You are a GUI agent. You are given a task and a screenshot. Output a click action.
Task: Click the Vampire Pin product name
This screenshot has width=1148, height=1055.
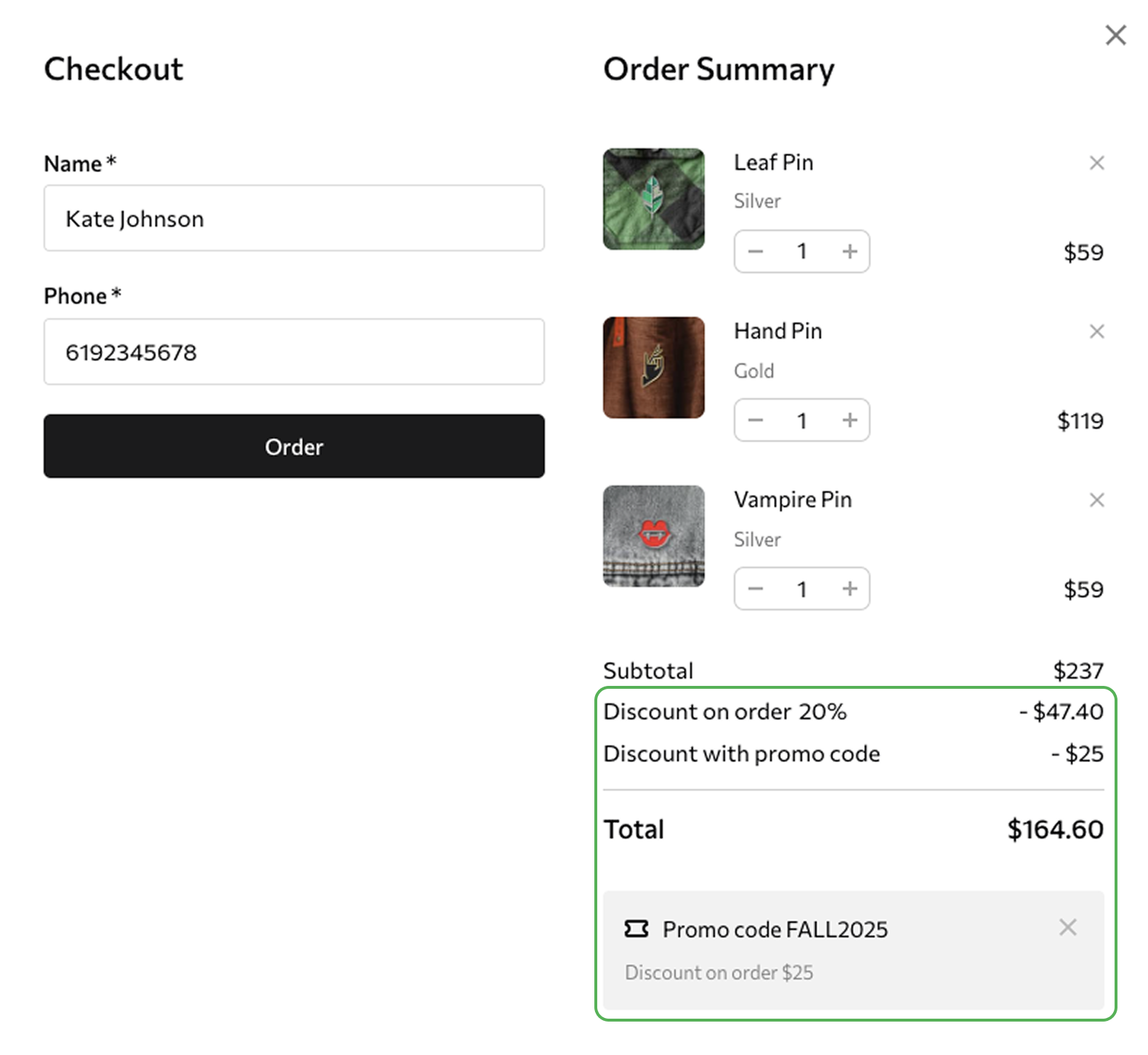[x=792, y=500]
